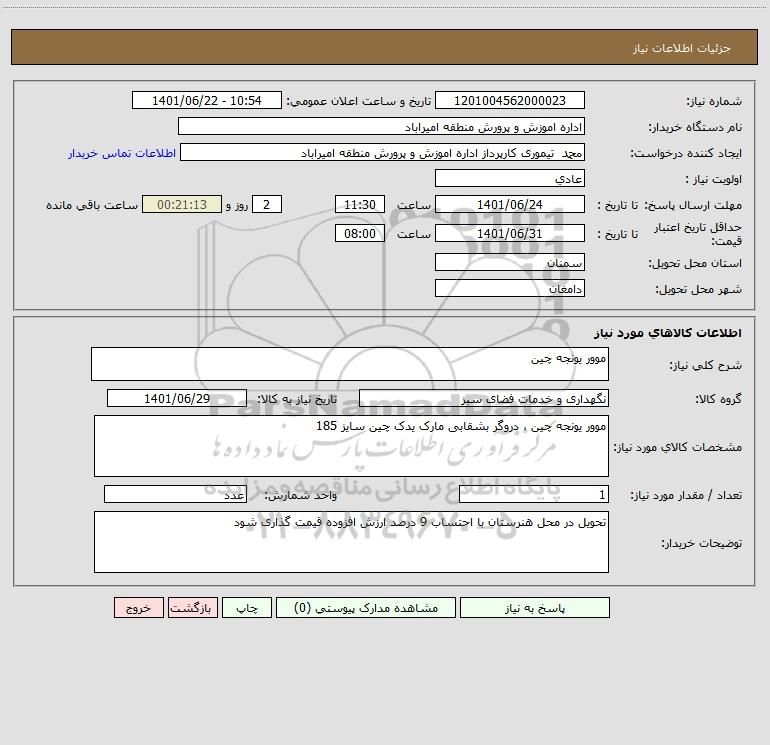Click the request creator name field

pyautogui.click(x=383, y=152)
